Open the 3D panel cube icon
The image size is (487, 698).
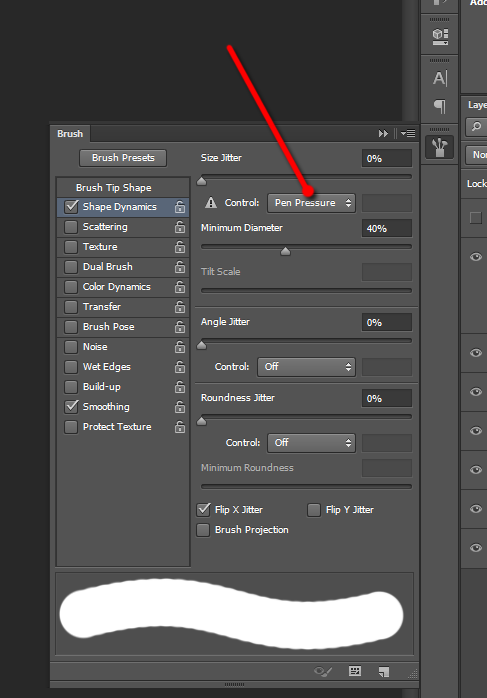(x=440, y=37)
